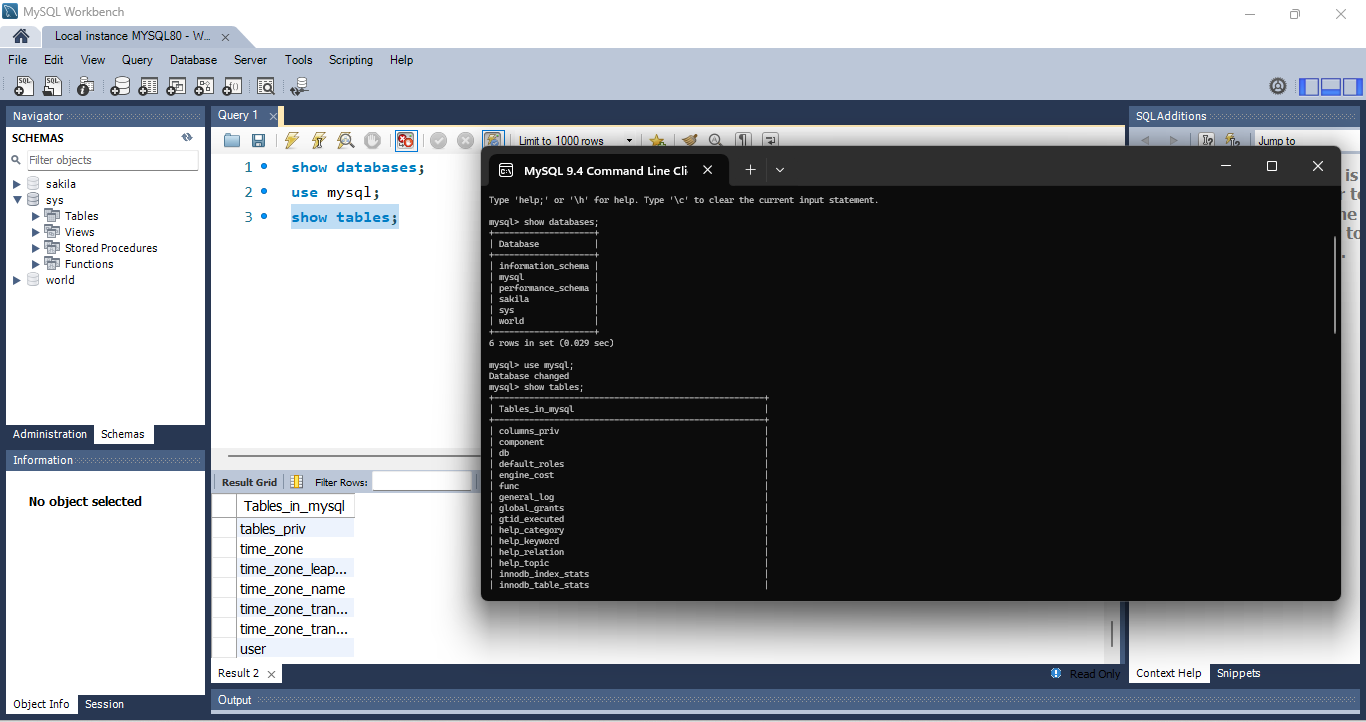Save the script to a file

click(258, 141)
